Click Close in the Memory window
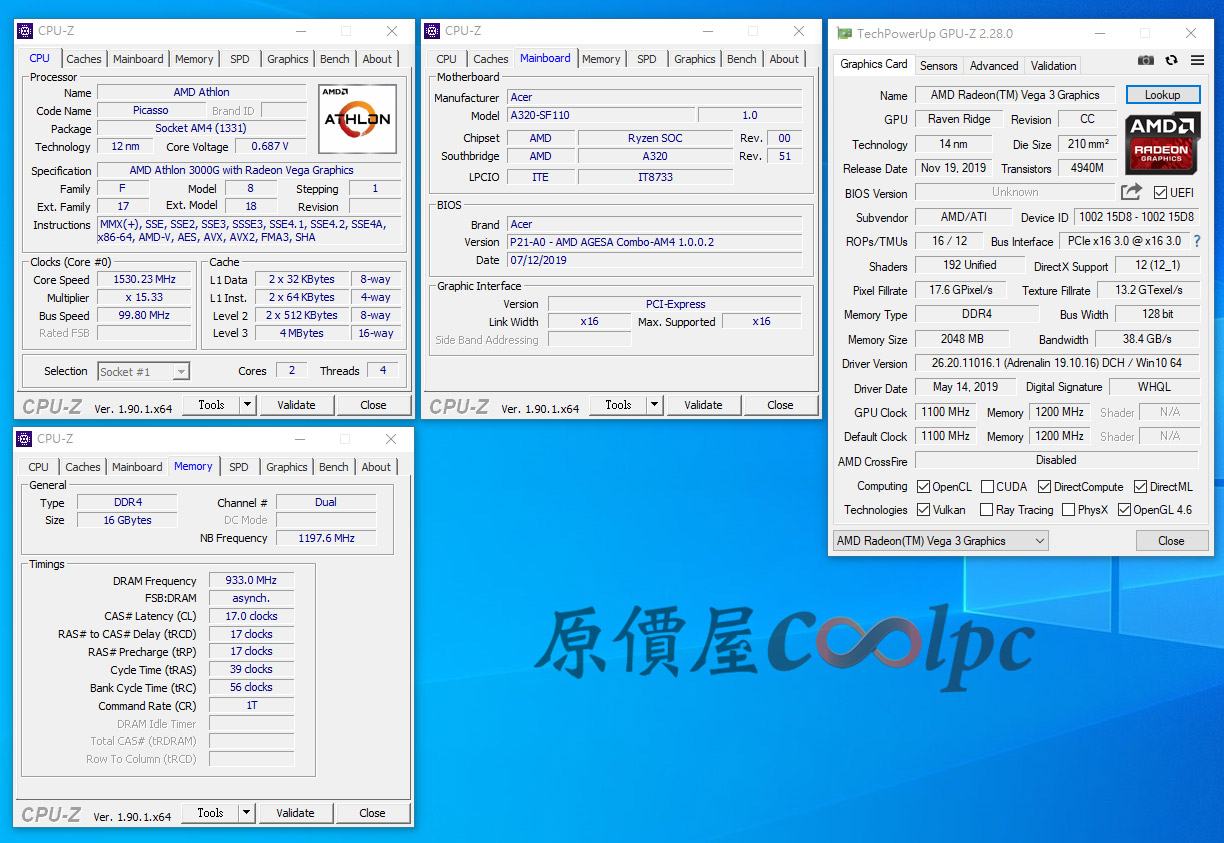This screenshot has width=1224, height=843. tap(373, 813)
